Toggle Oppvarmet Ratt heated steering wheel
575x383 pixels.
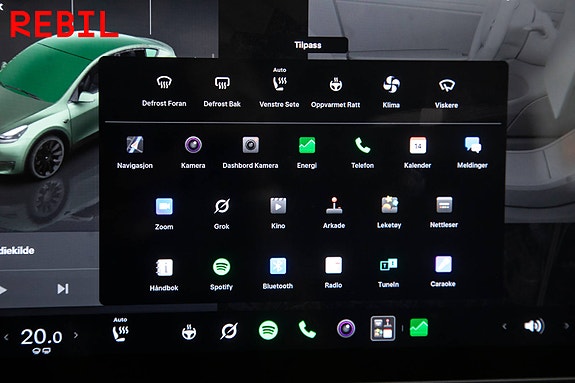335,92
